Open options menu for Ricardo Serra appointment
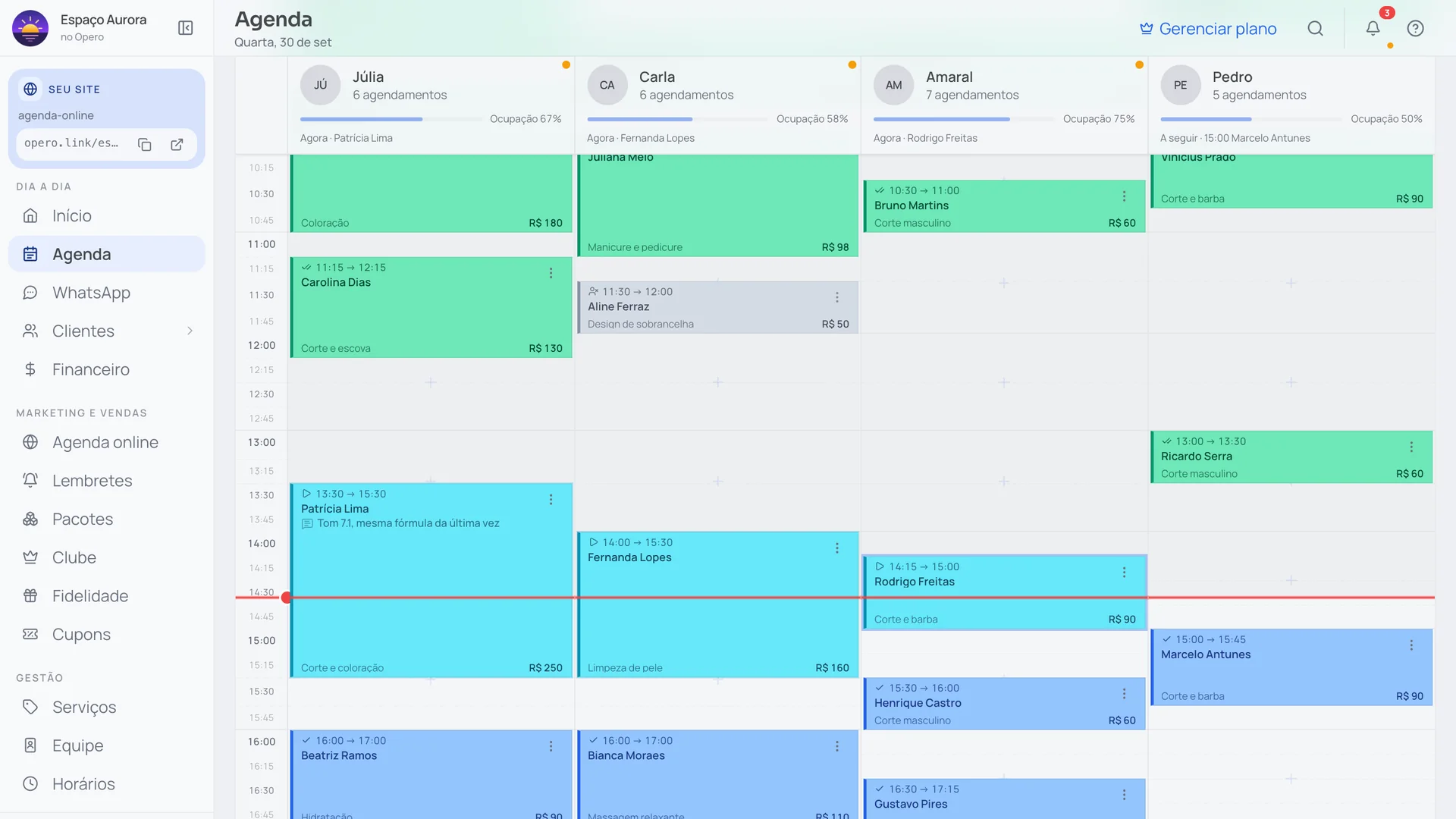The height and width of the screenshot is (819, 1456). (1411, 447)
